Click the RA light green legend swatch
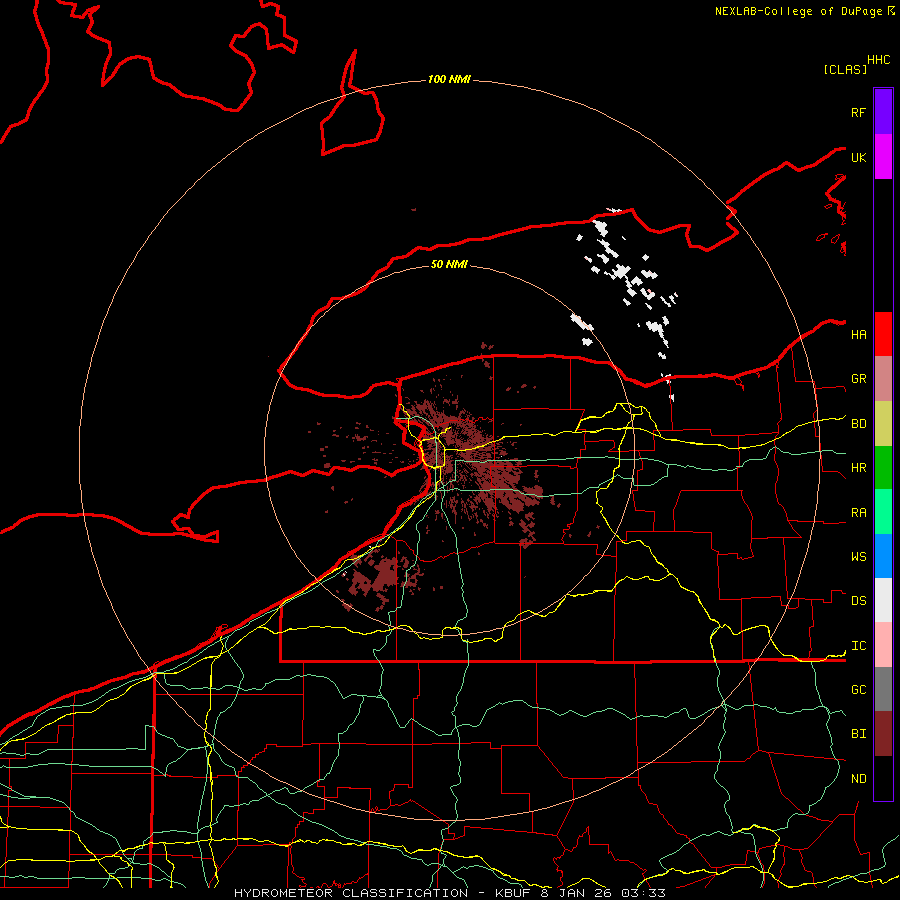 point(883,512)
